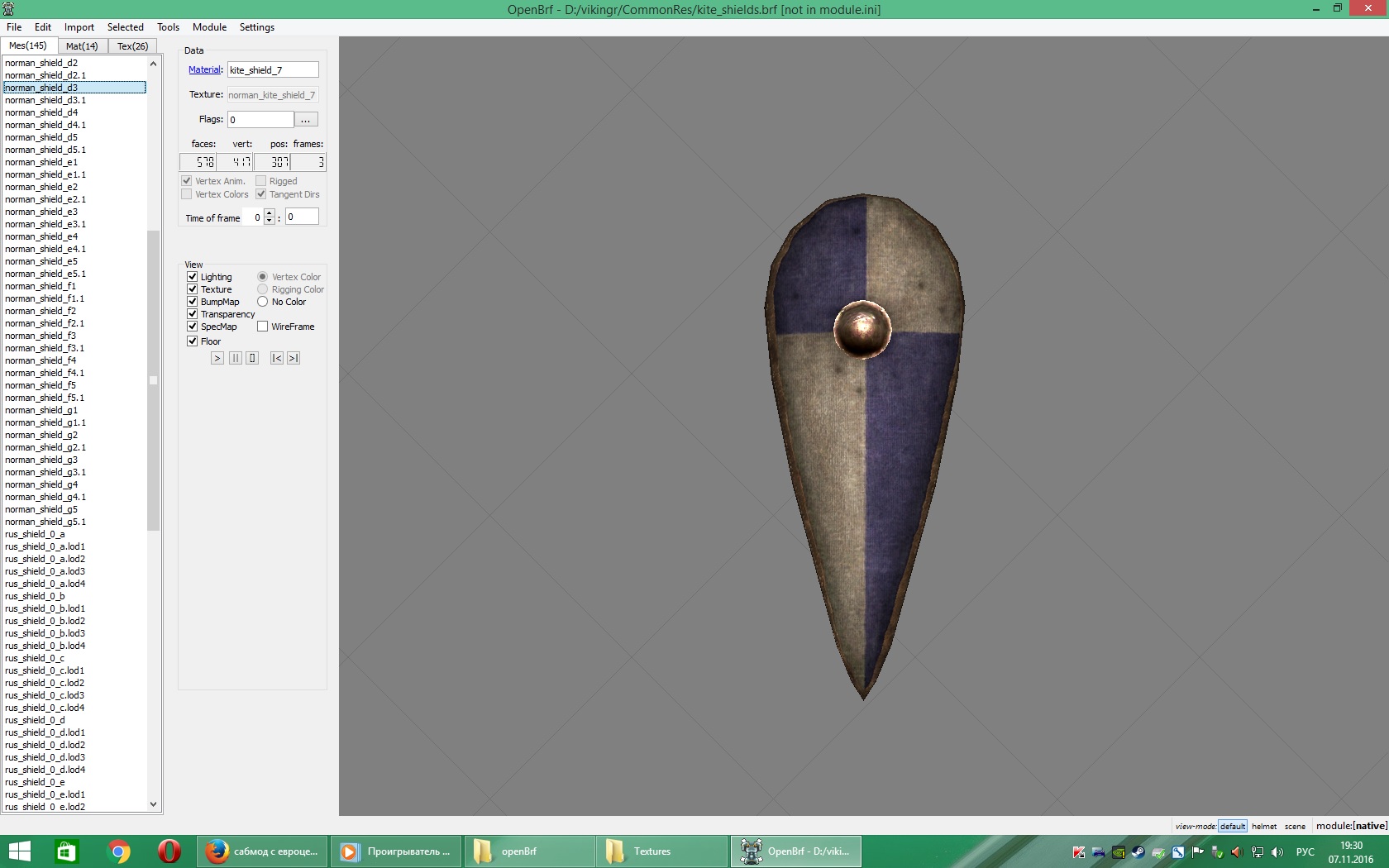
Task: Switch to the Tex(26) tab
Action: tap(132, 46)
